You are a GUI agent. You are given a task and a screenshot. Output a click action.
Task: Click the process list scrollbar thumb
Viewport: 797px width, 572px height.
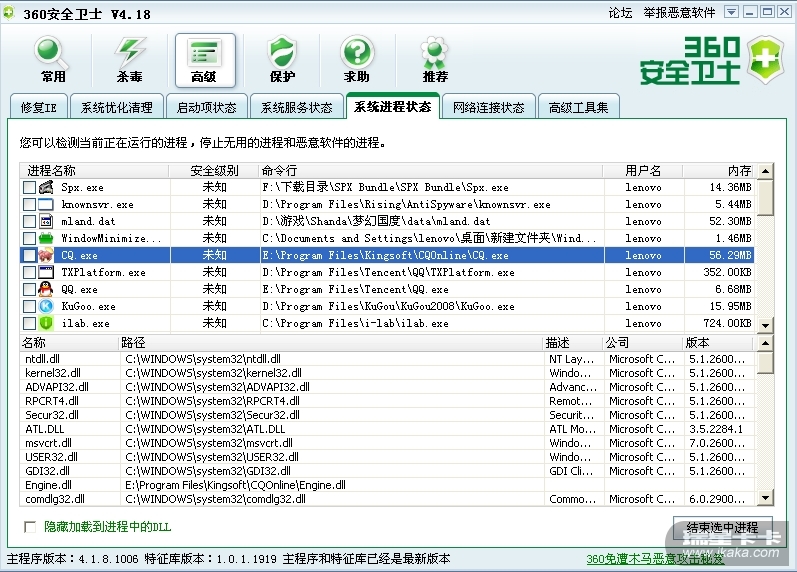pyautogui.click(x=765, y=197)
